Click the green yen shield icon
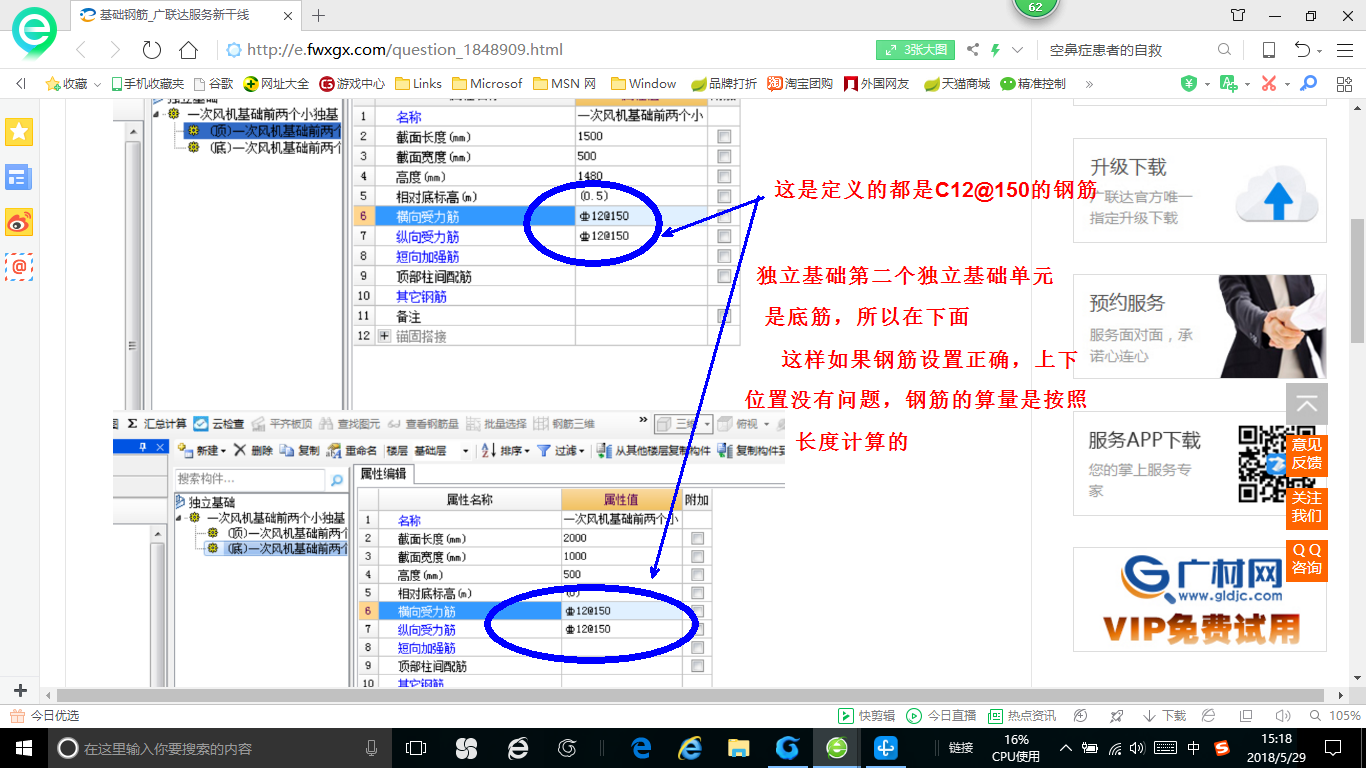Viewport: 1366px width, 768px height. point(1189,84)
